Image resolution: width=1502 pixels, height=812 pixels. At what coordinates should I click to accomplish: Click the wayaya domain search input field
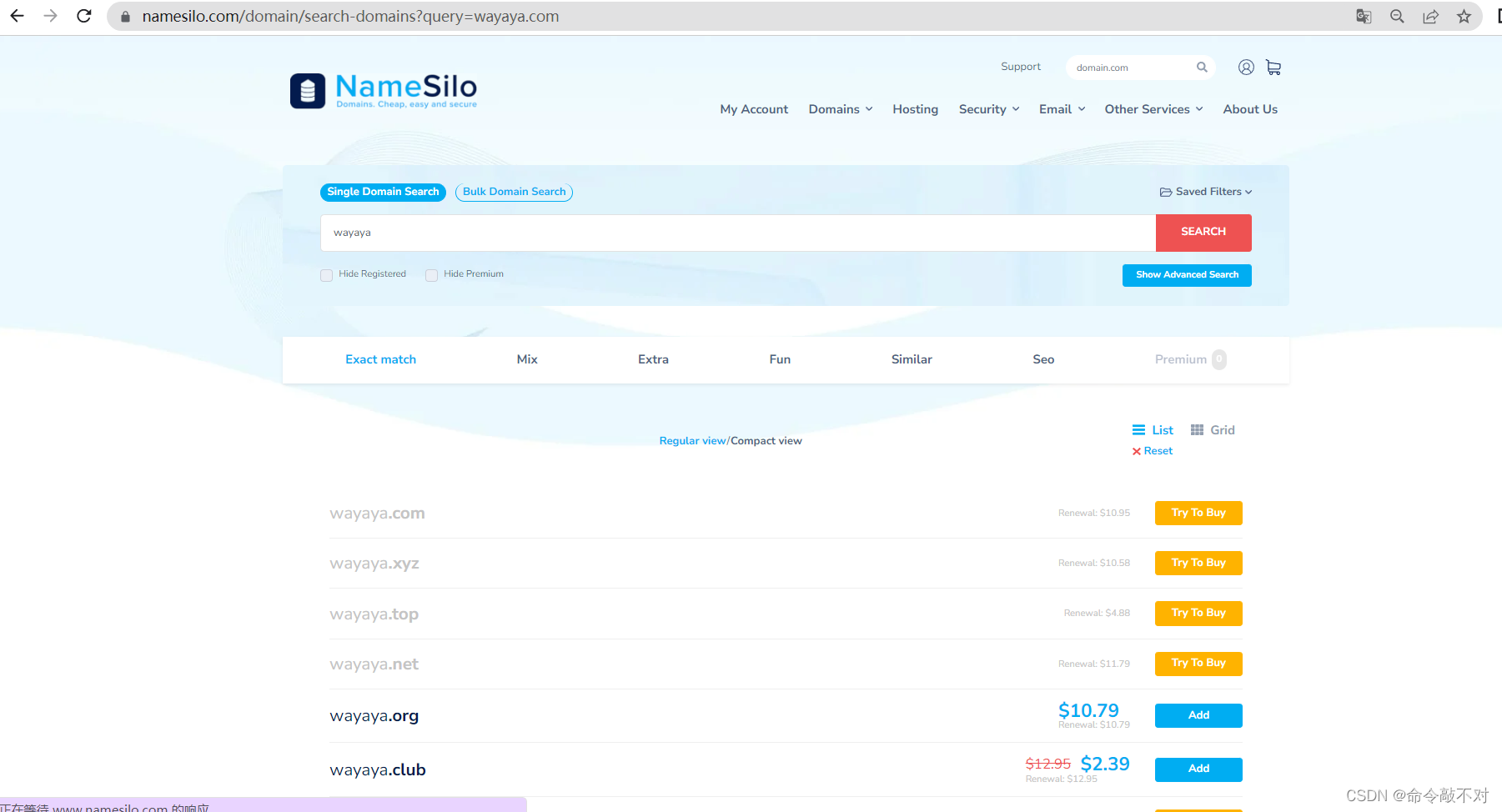click(738, 233)
